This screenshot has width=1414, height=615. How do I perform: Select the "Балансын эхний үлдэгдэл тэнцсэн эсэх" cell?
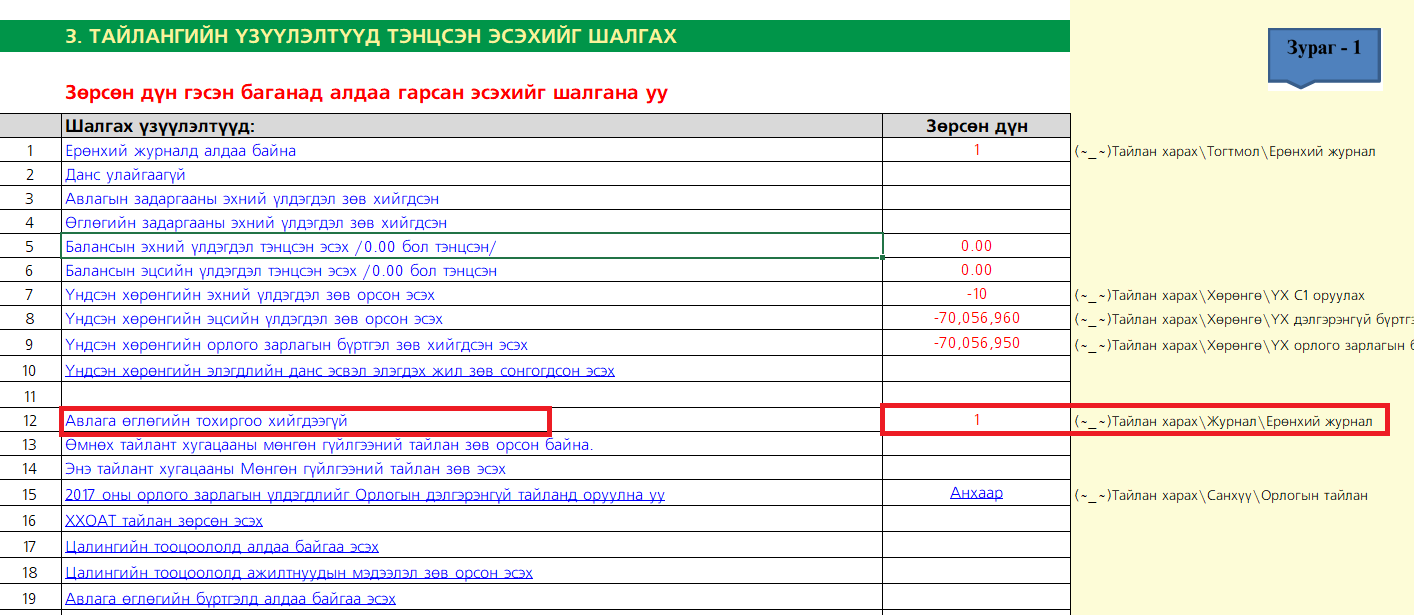click(x=280, y=246)
